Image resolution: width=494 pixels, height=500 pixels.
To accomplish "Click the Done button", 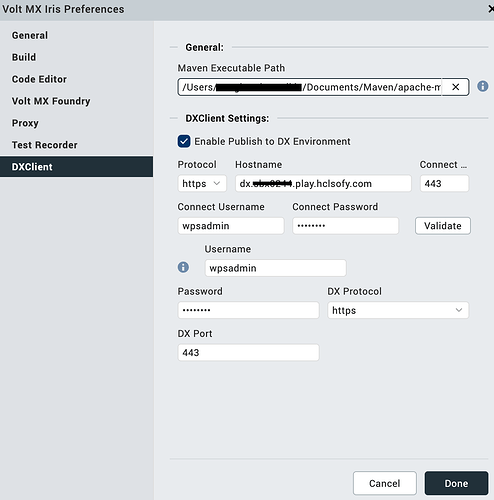I will [x=456, y=483].
